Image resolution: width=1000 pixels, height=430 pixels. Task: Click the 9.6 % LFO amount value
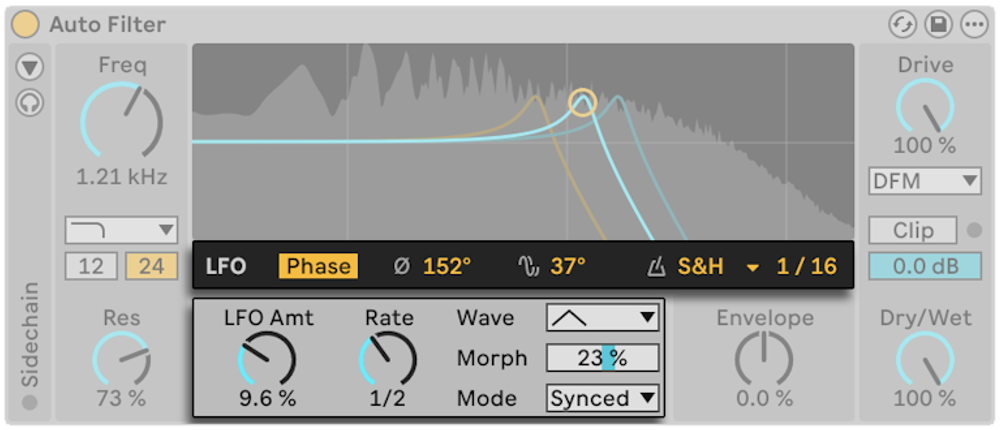pos(268,399)
